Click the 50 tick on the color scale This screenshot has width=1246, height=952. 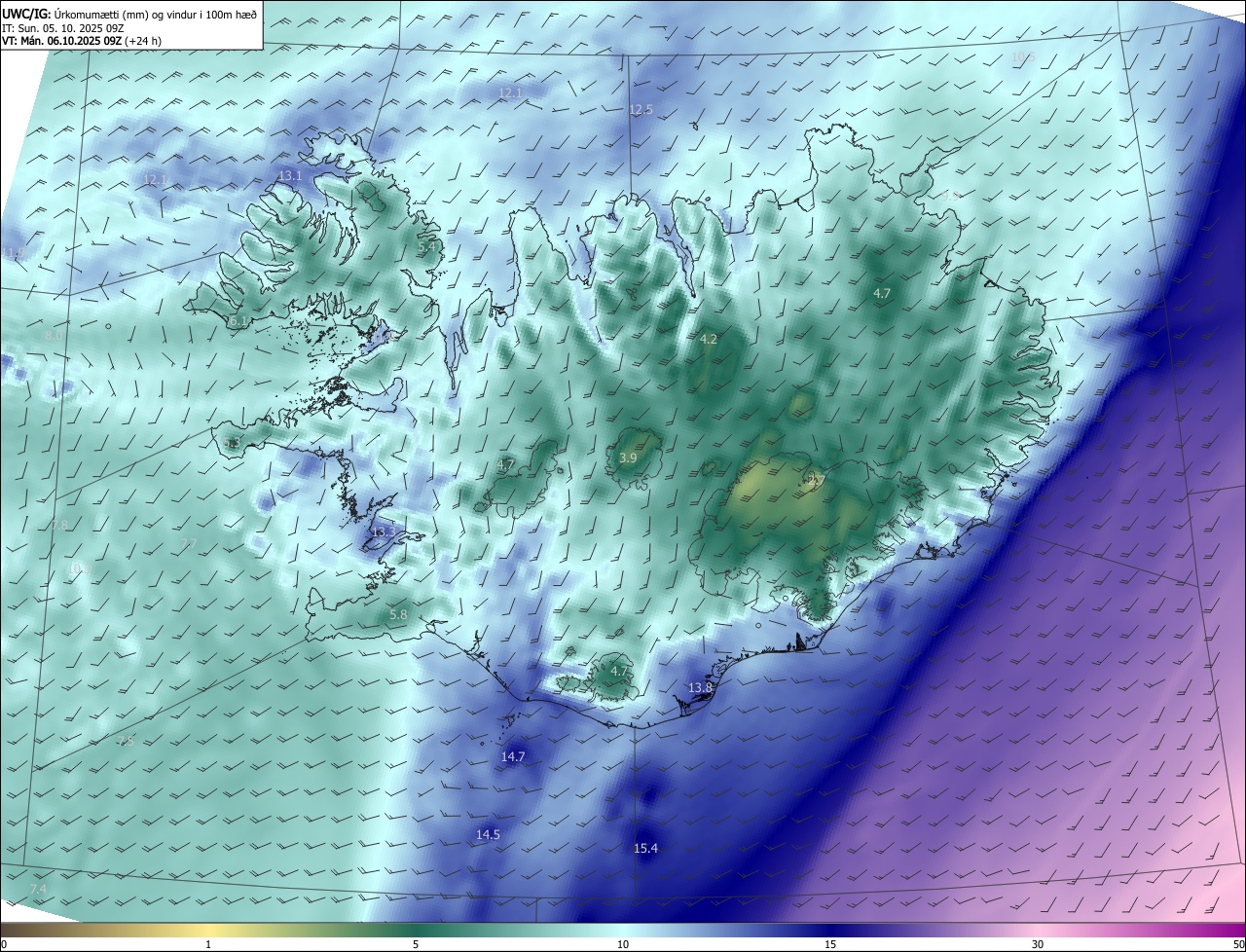point(1238,945)
